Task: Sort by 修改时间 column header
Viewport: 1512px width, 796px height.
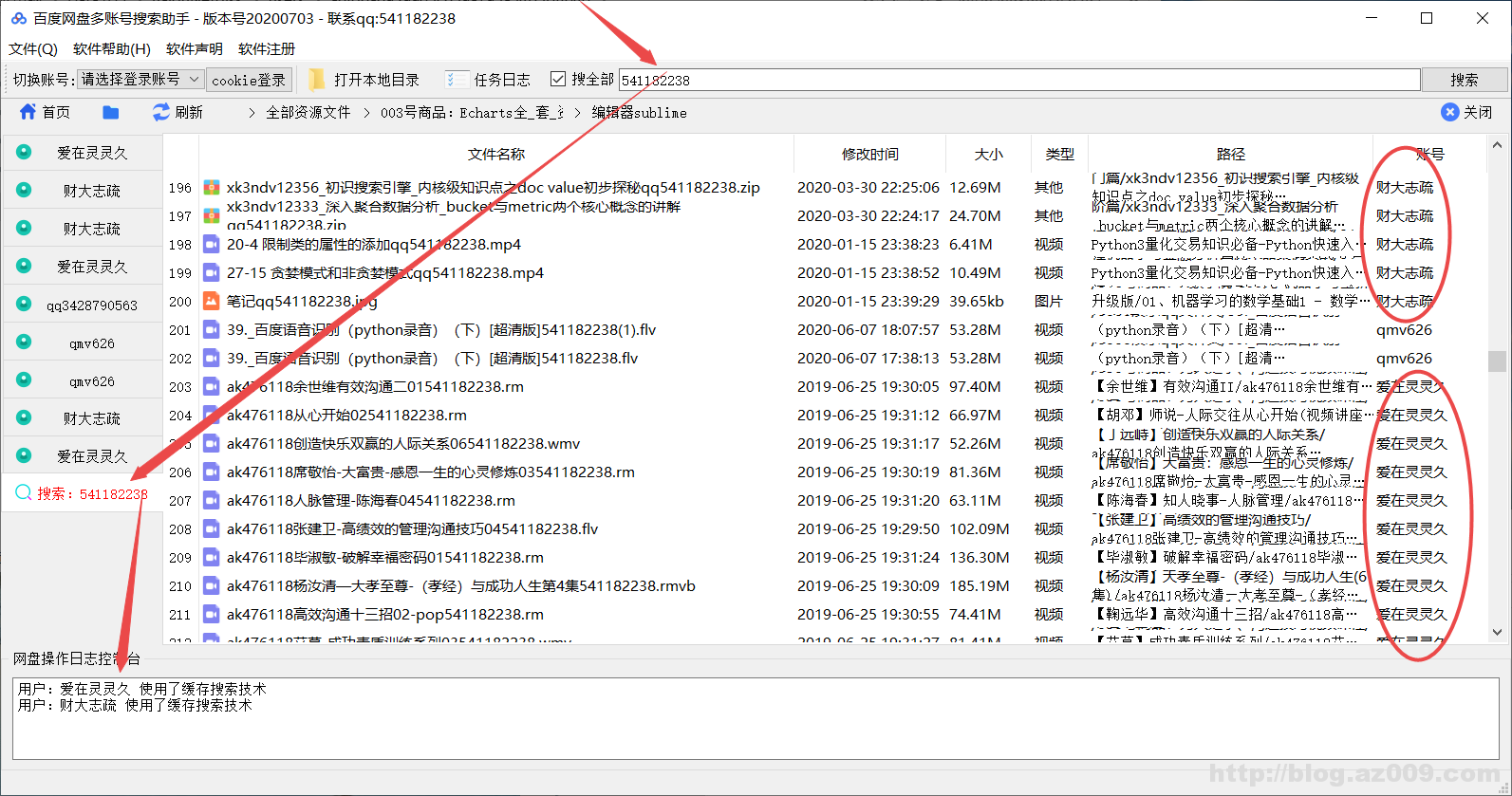Action: click(870, 154)
